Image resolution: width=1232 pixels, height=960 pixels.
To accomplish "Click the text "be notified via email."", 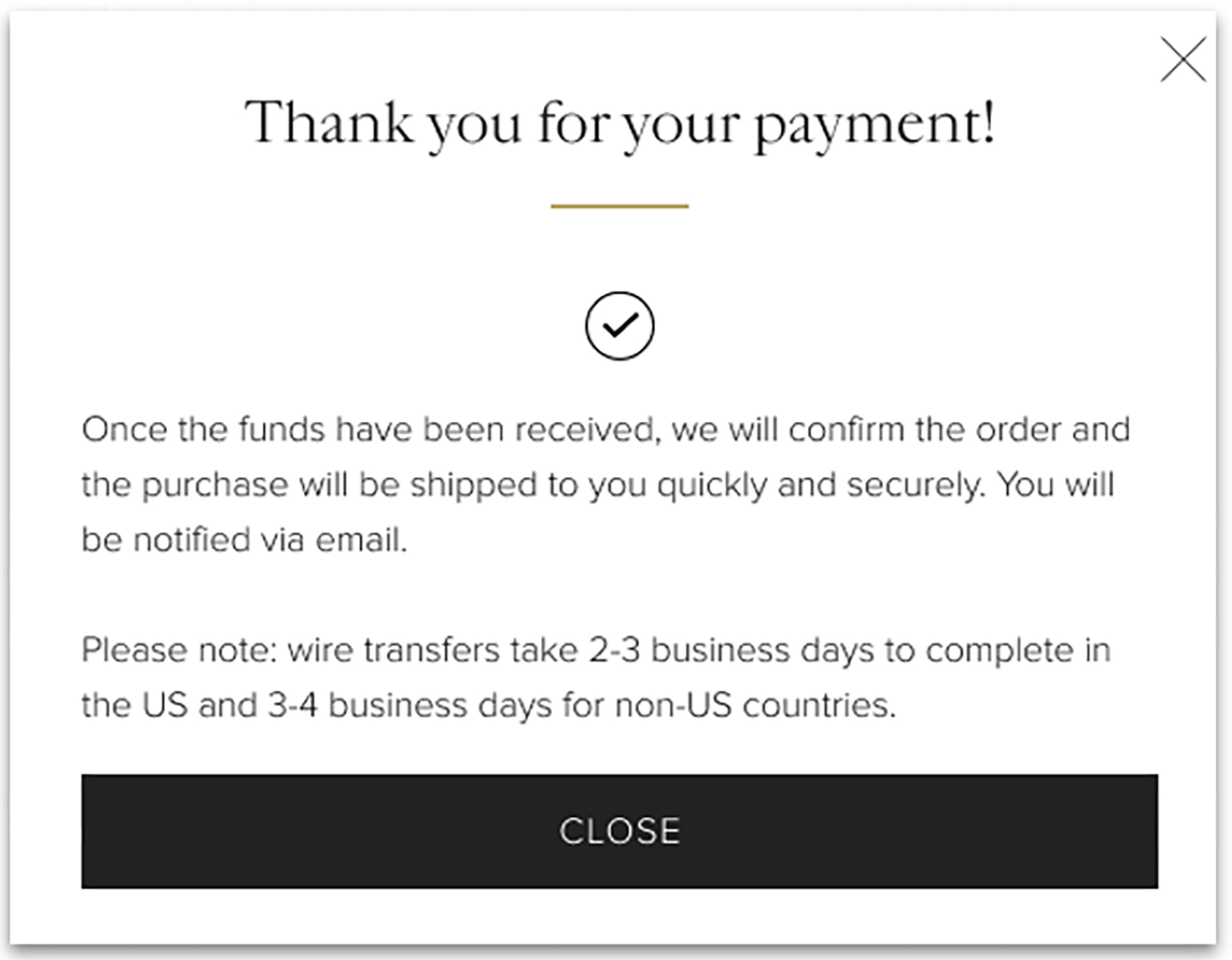I will tap(244, 540).
